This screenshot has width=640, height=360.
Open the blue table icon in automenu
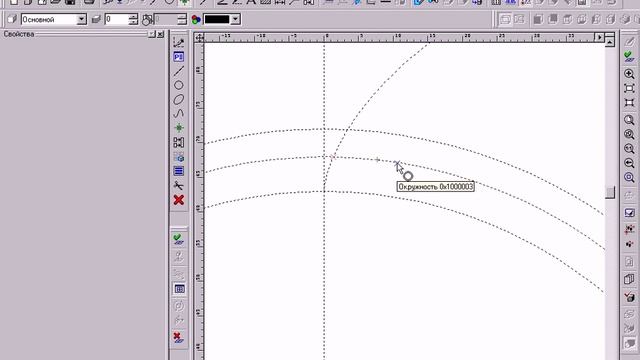179,289
